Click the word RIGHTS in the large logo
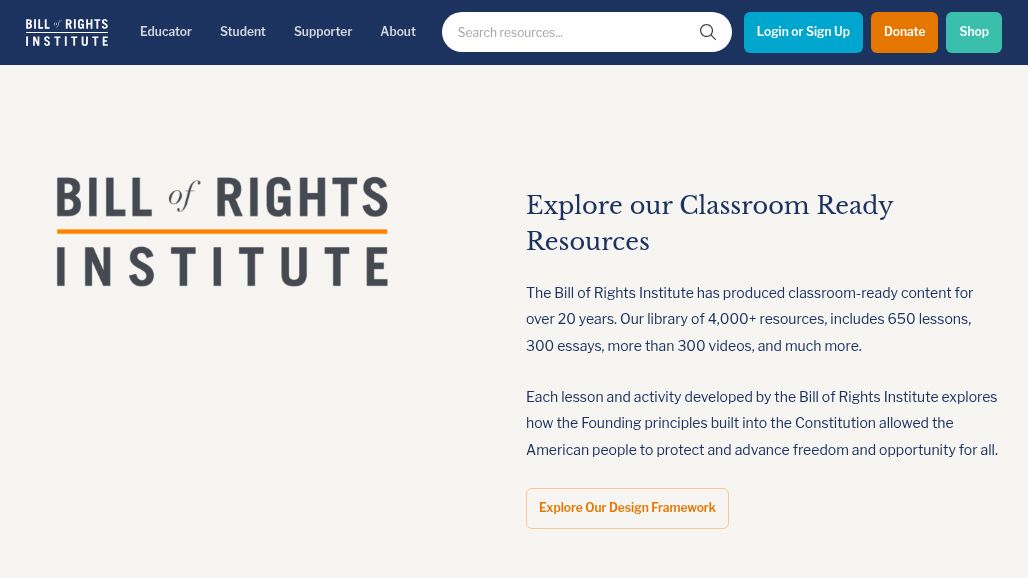The width and height of the screenshot is (1028, 578). point(302,197)
